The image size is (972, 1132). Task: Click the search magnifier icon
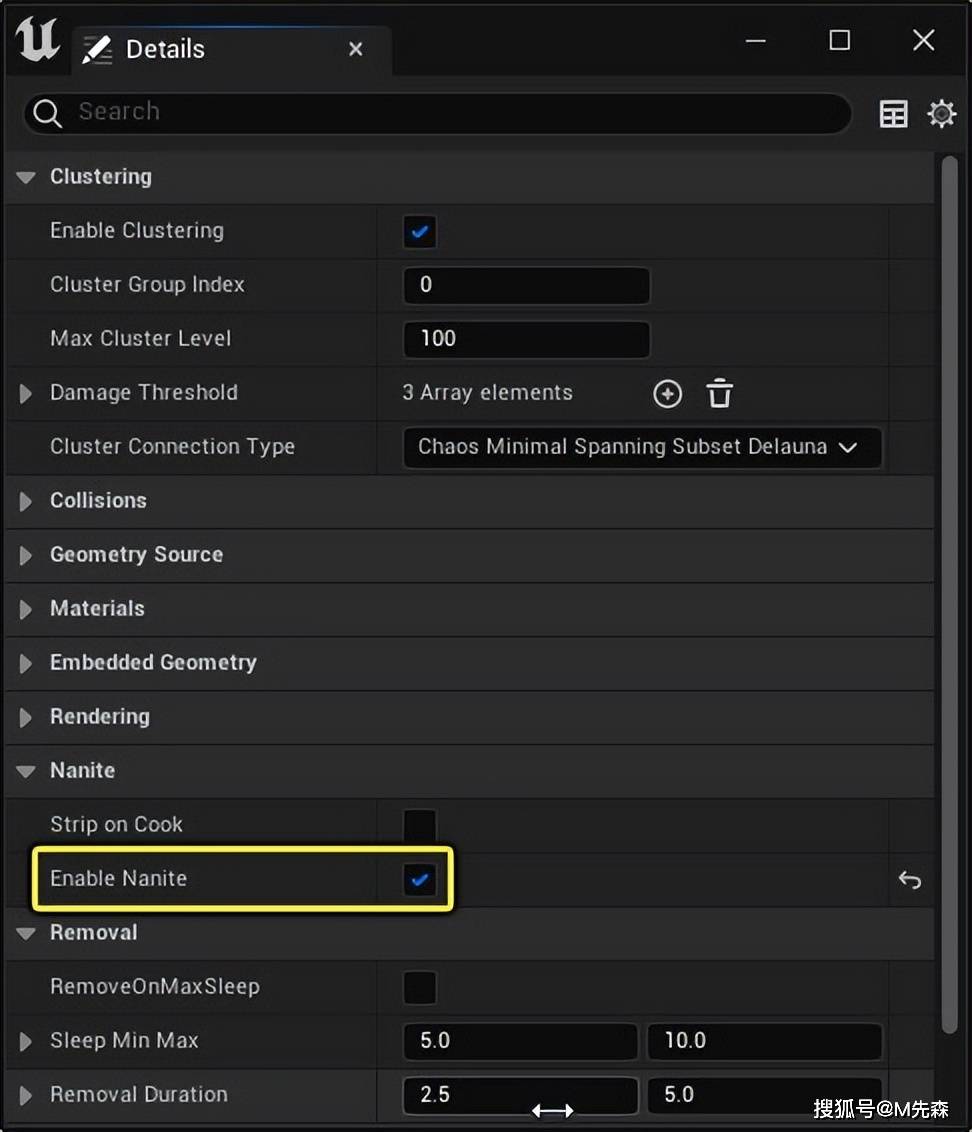click(48, 113)
